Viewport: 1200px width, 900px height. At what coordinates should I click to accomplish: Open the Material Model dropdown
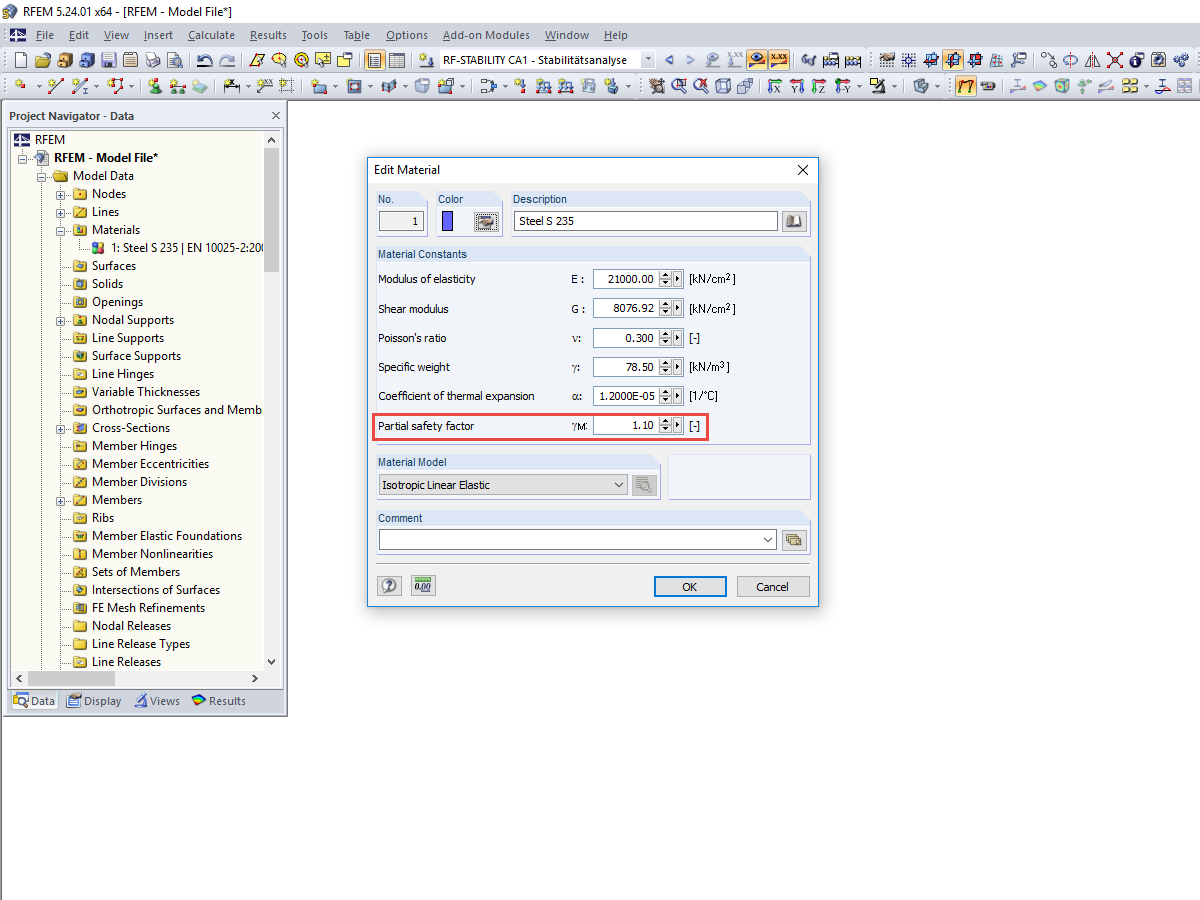(x=618, y=484)
